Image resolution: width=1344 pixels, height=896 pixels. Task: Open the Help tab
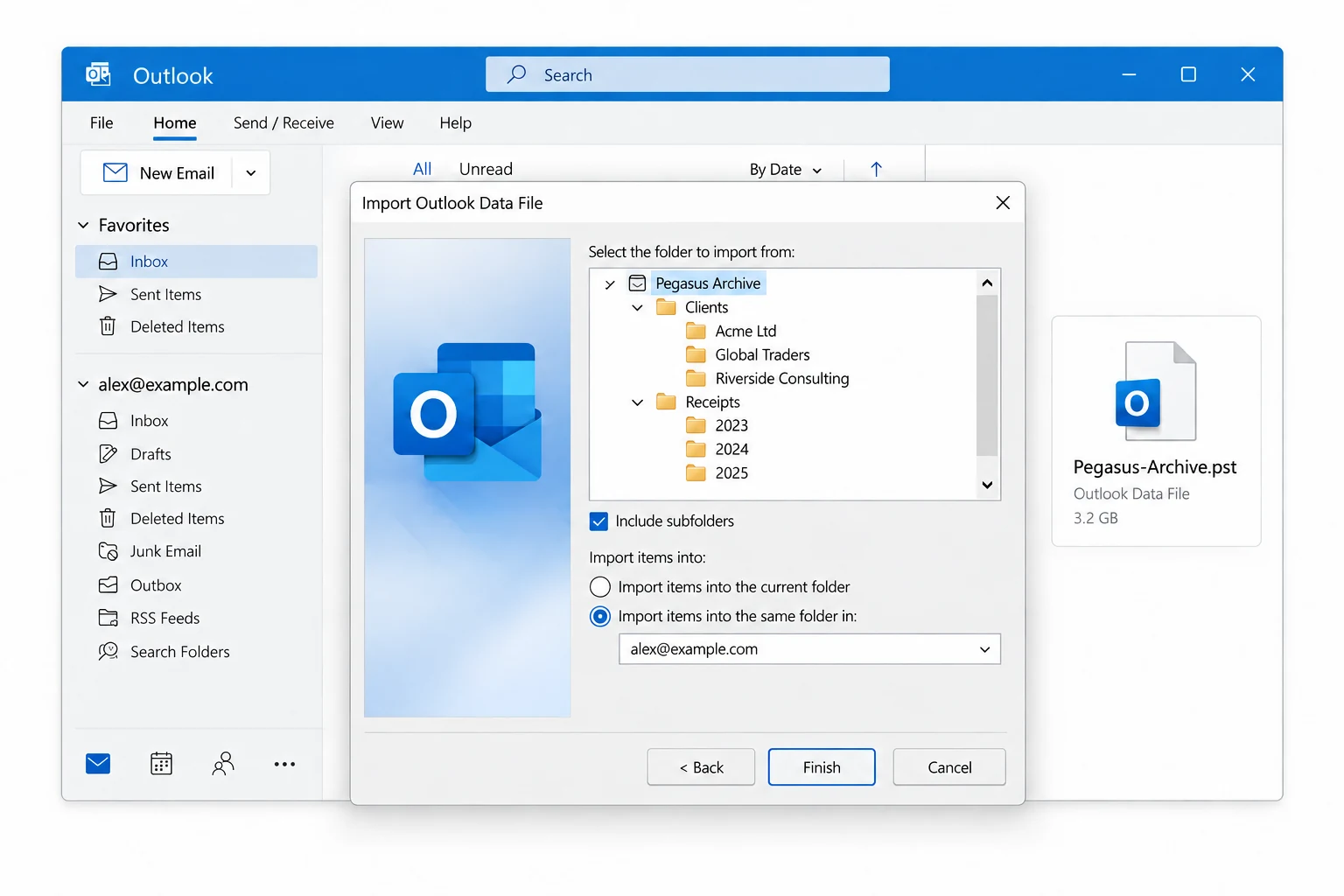coord(455,122)
